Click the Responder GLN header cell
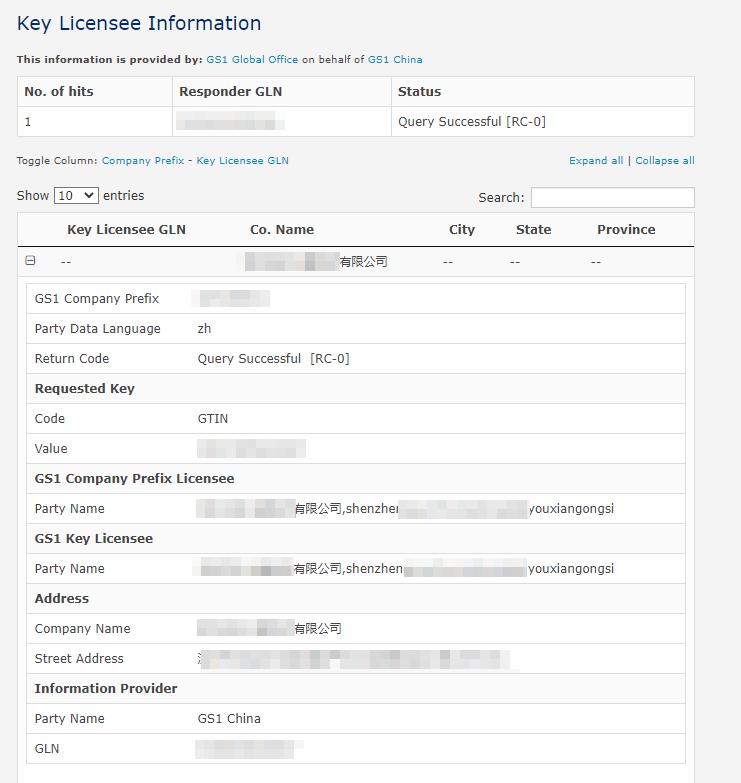The width and height of the screenshot is (741, 783). coord(231,92)
